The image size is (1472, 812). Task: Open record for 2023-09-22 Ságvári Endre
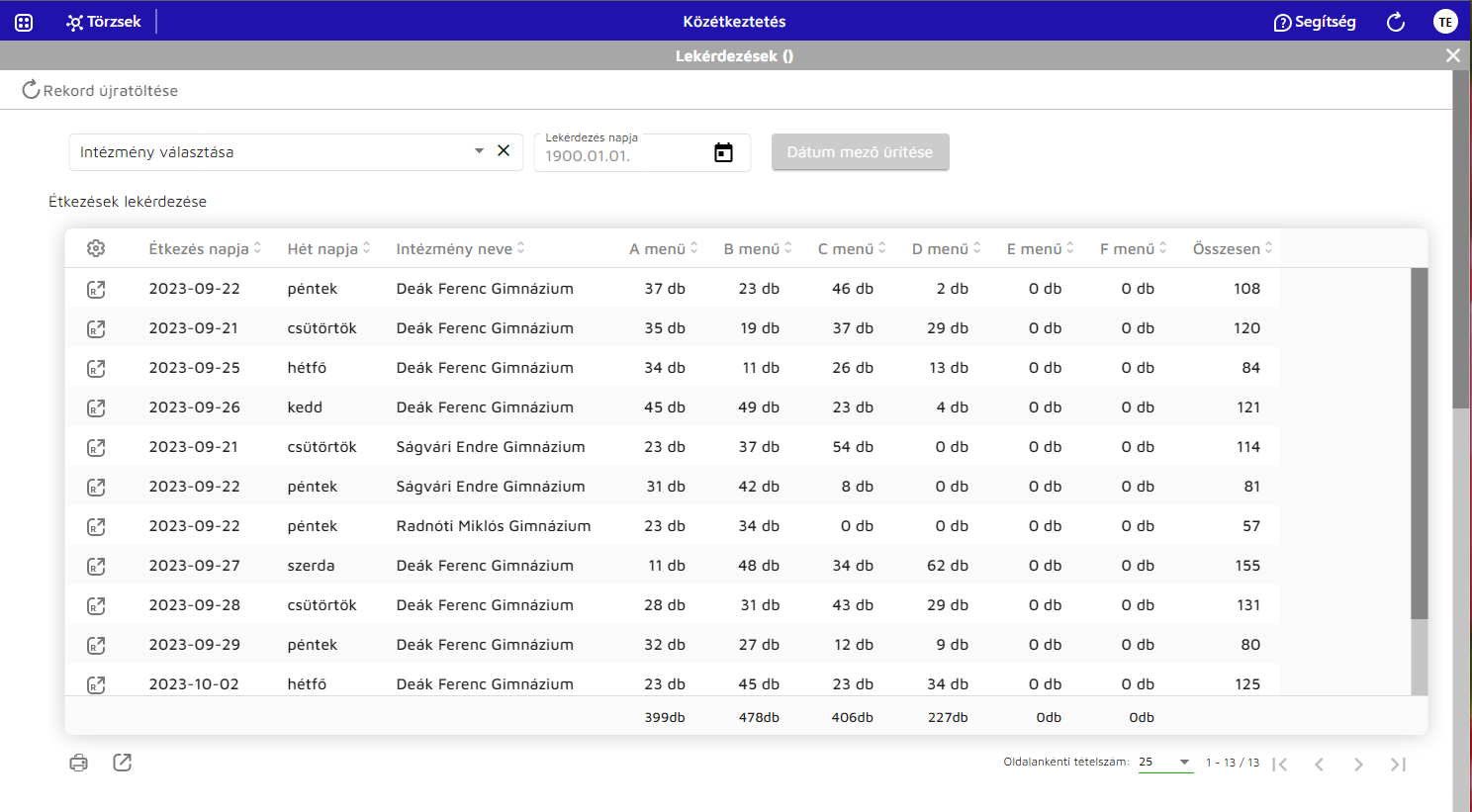click(x=96, y=487)
